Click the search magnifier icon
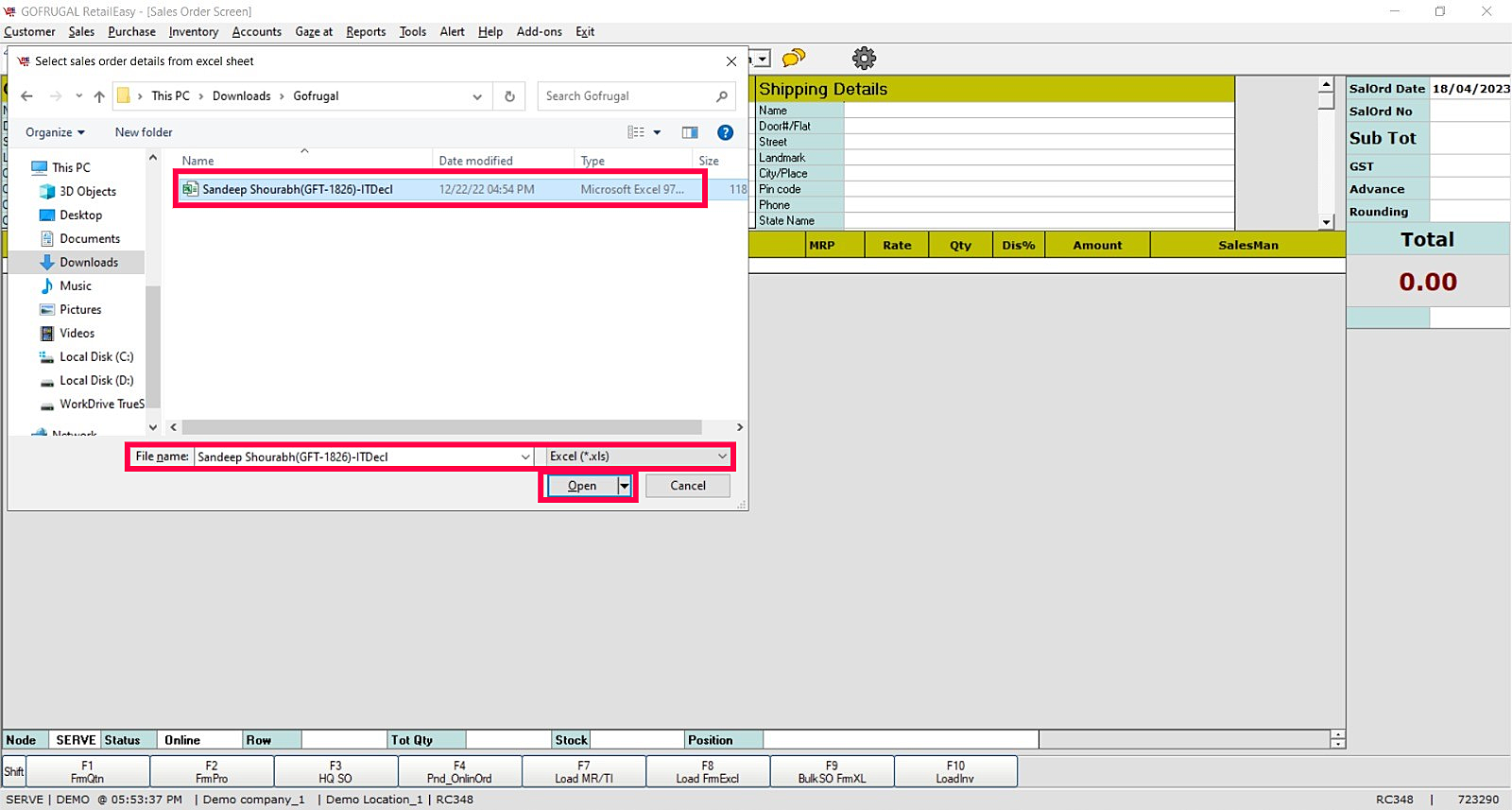Image resolution: width=1512 pixels, height=810 pixels. [722, 96]
